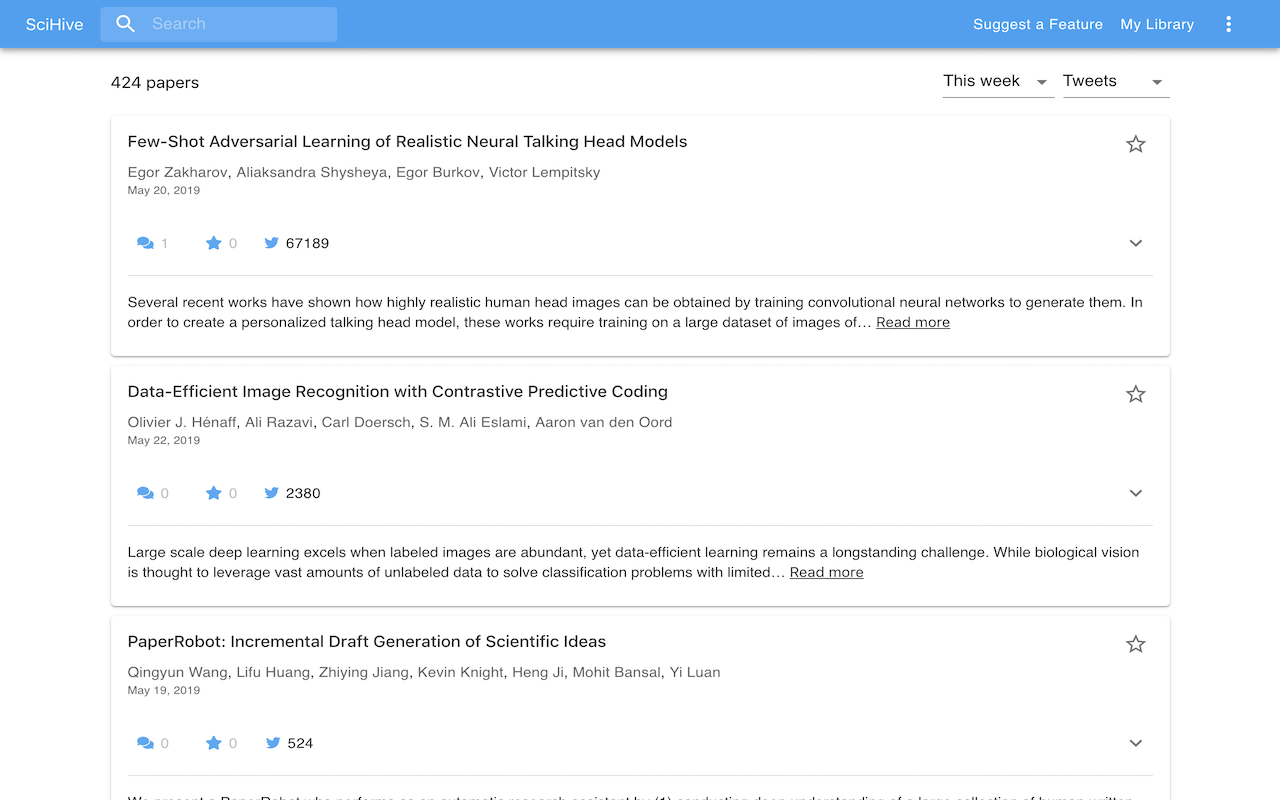Click Twitter icon showing 524 tweets
This screenshot has height=800, width=1280.
coord(271,743)
